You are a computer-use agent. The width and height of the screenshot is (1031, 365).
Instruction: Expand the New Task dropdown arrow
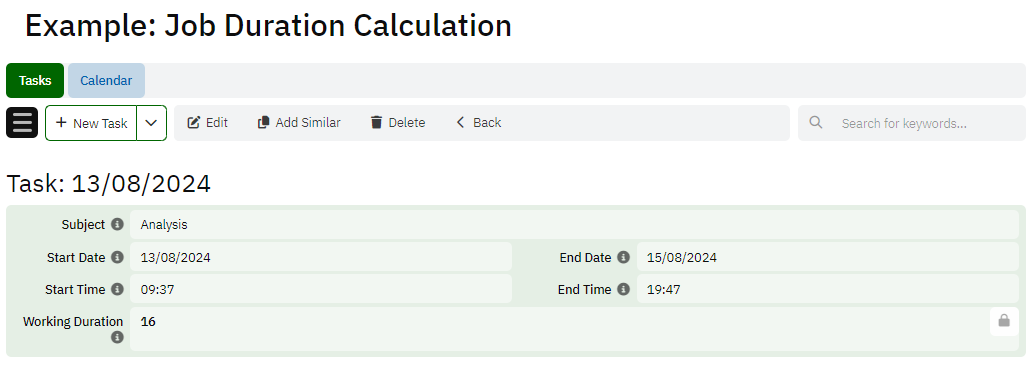coord(151,123)
